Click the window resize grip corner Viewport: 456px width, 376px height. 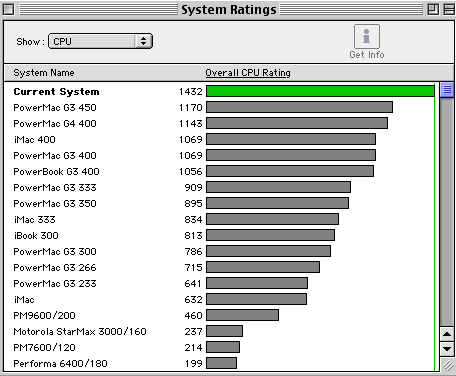(x=447, y=365)
